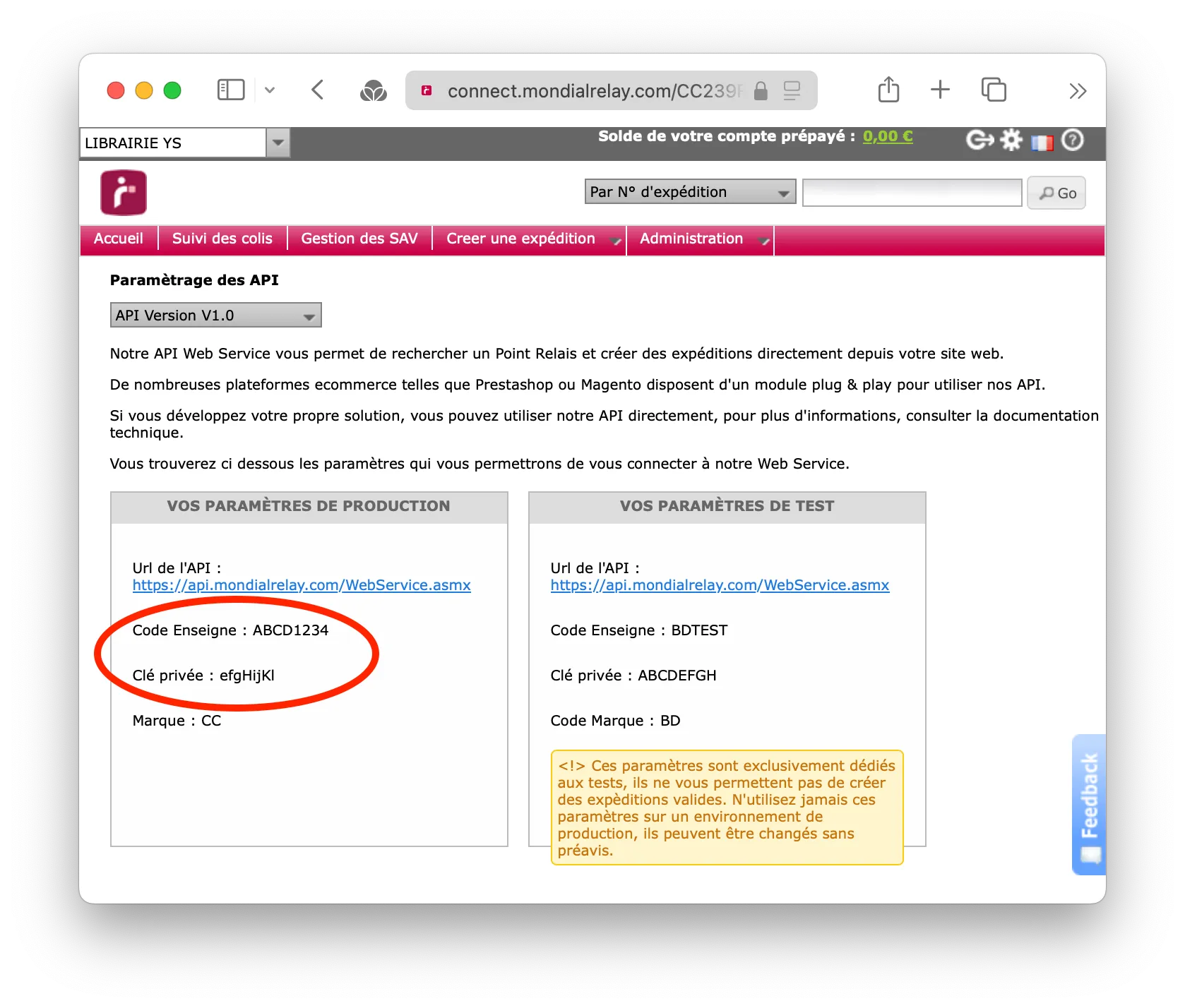Click VOS PARAMÈTRES DE PRODUCTION header
Viewport: 1185px width, 1008px height.
click(x=309, y=506)
